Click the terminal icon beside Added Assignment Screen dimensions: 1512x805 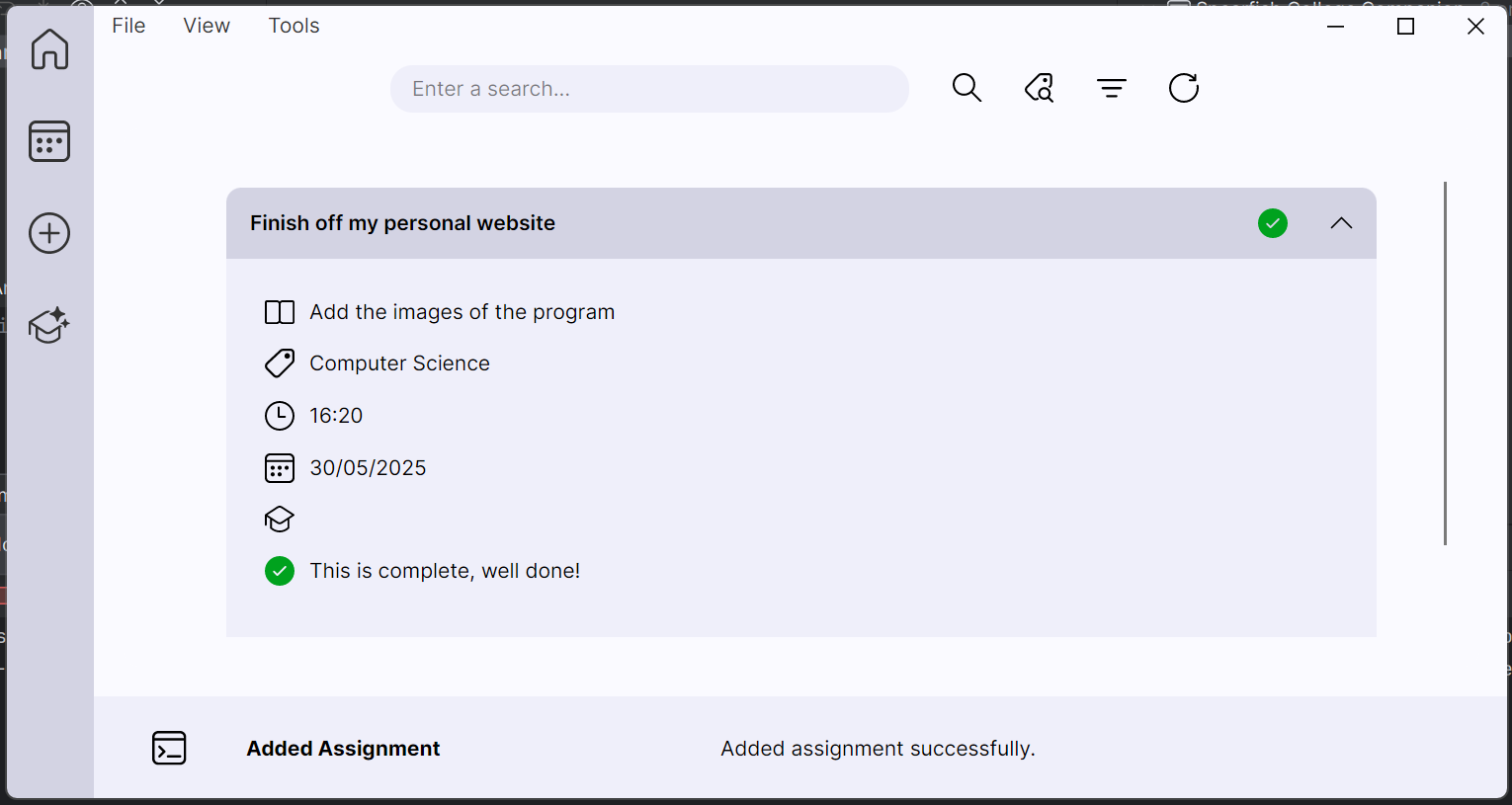[x=169, y=748]
